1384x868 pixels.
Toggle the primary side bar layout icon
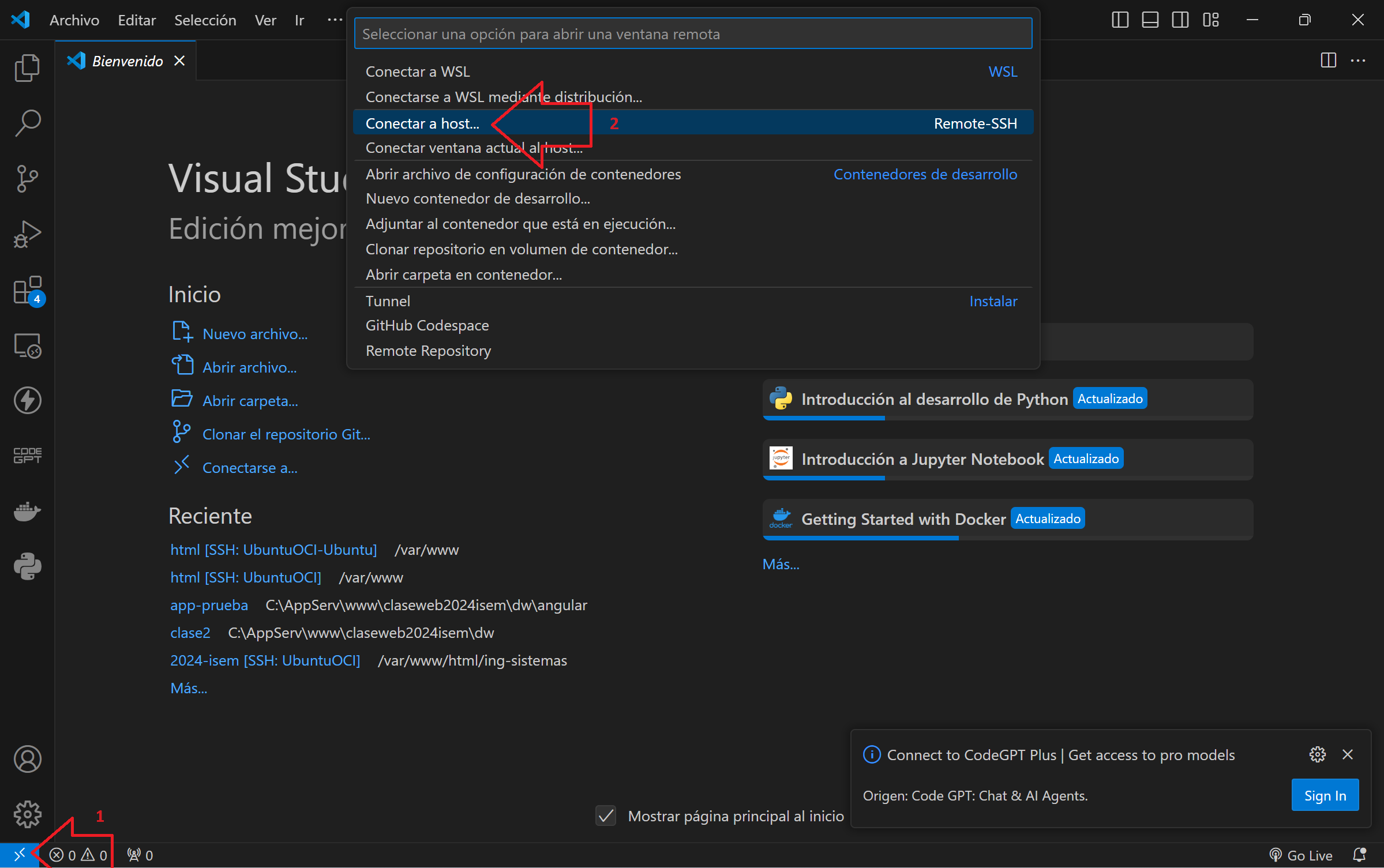click(1120, 20)
